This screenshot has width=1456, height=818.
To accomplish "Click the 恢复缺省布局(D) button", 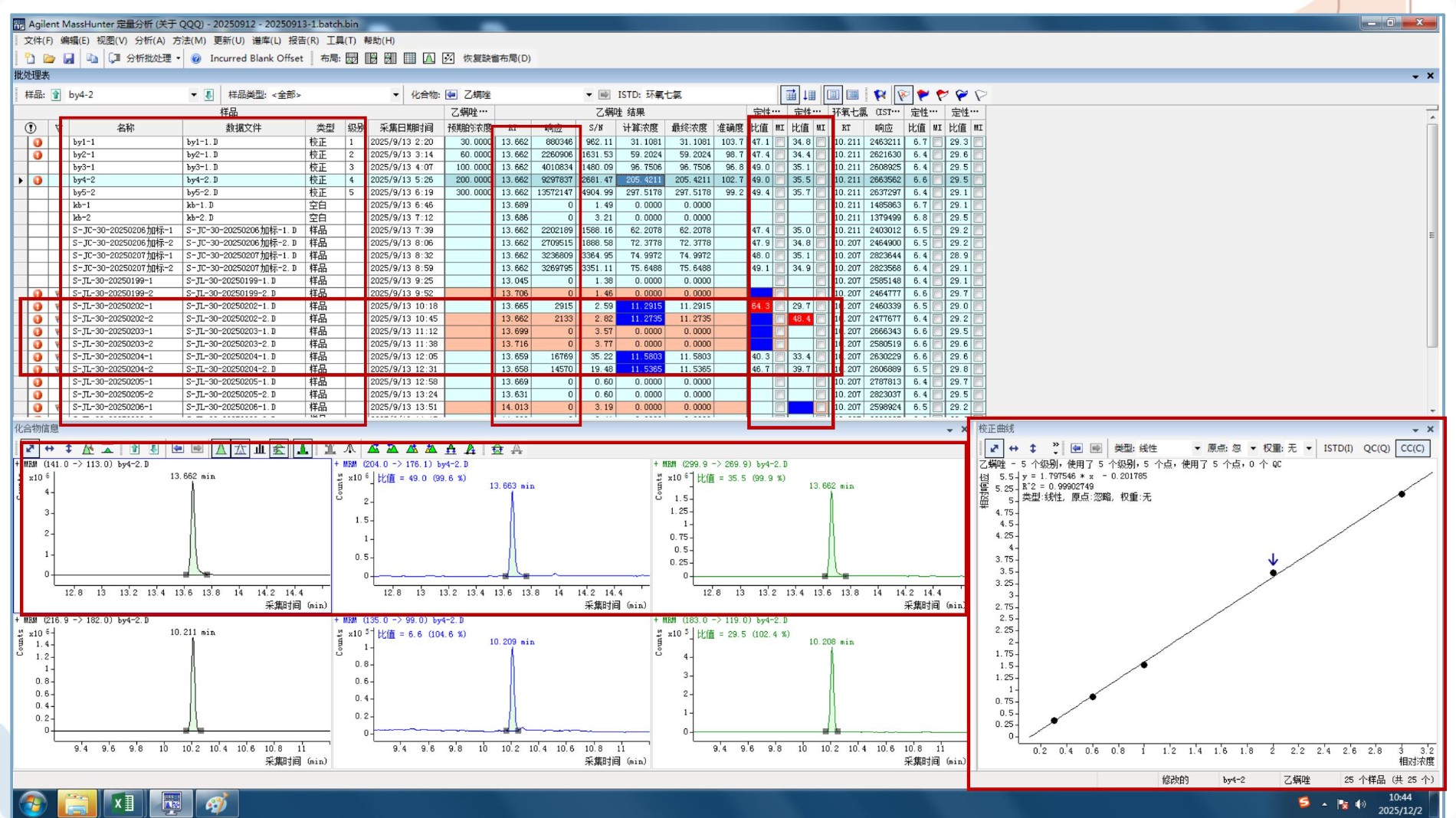I will tap(497, 58).
